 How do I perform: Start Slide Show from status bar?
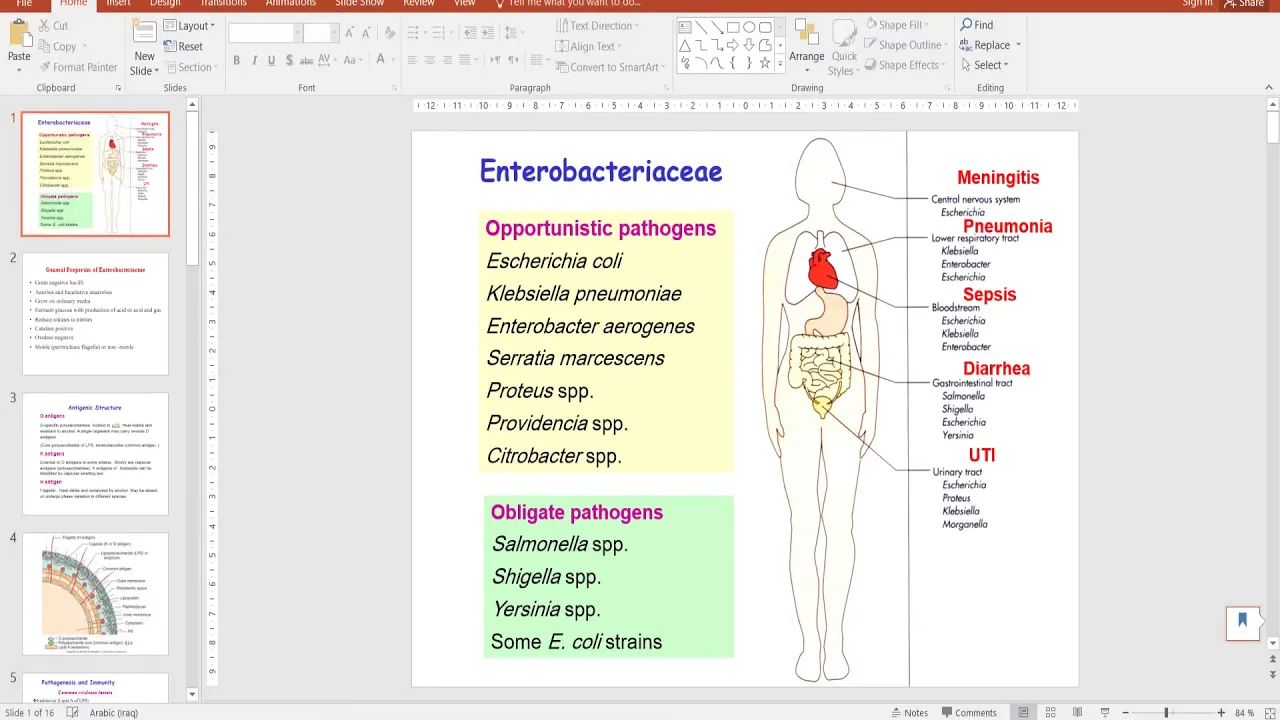(x=1104, y=712)
